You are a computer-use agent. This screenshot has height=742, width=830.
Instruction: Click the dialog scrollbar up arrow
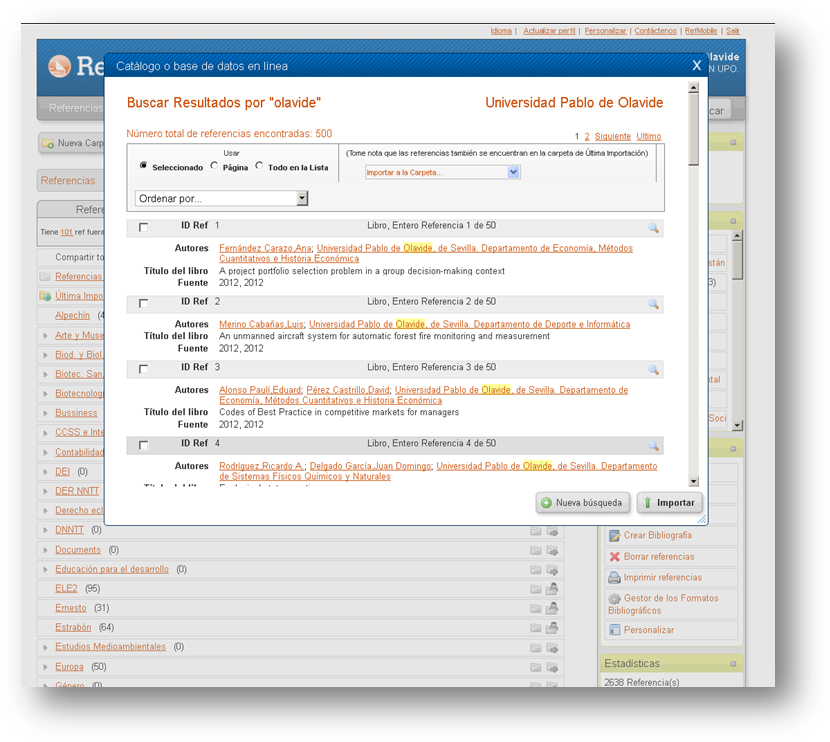click(x=693, y=88)
